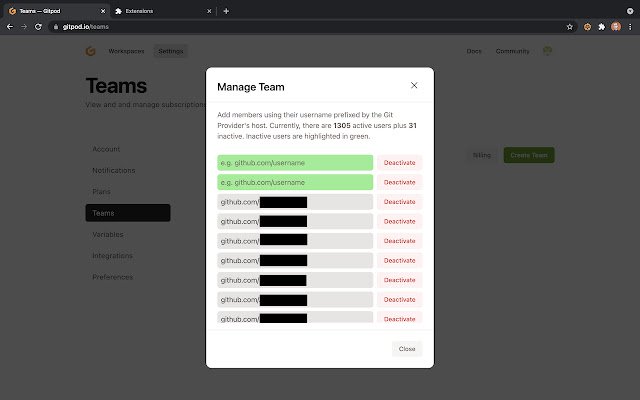Click into the second green username input field
Viewport: 640px width, 400px height.
click(x=295, y=182)
